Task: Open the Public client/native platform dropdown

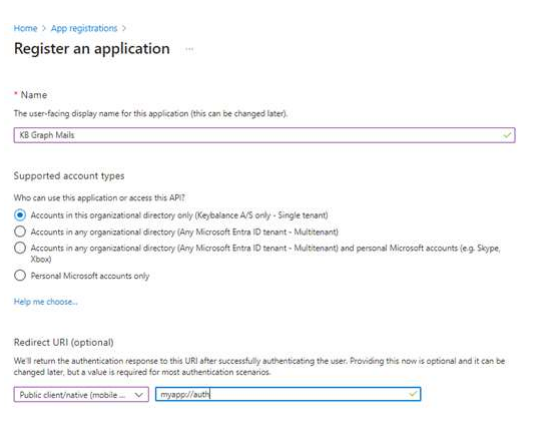Action: coord(81,394)
